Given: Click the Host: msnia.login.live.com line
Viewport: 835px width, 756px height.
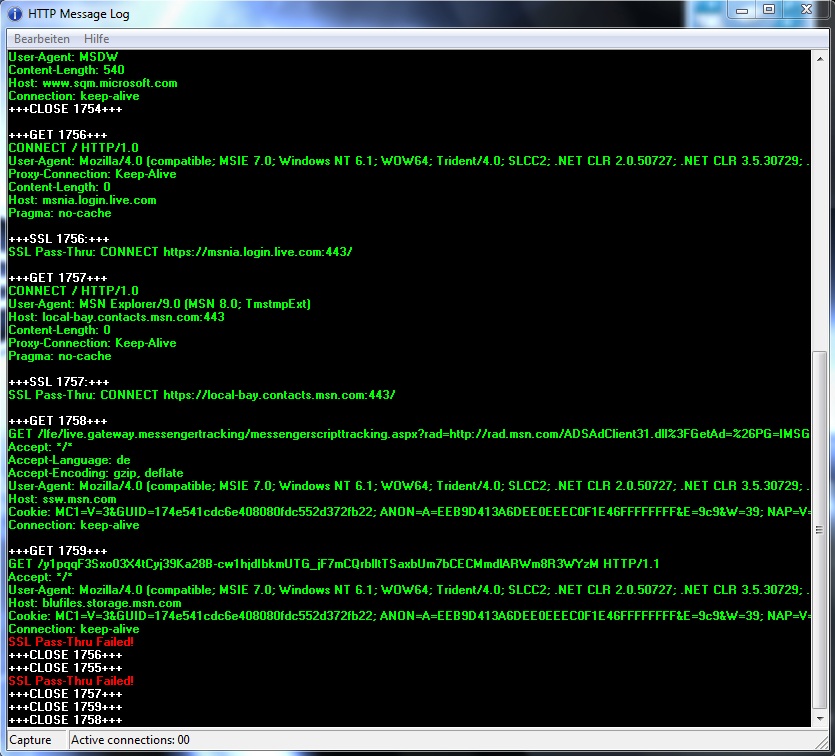Looking at the screenshot, I should [83, 200].
